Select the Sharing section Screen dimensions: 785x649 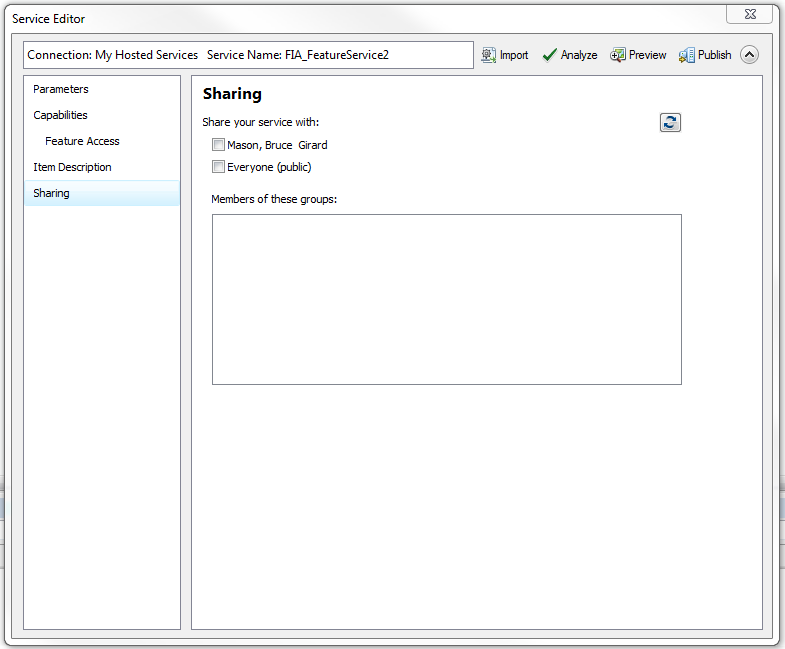52,193
